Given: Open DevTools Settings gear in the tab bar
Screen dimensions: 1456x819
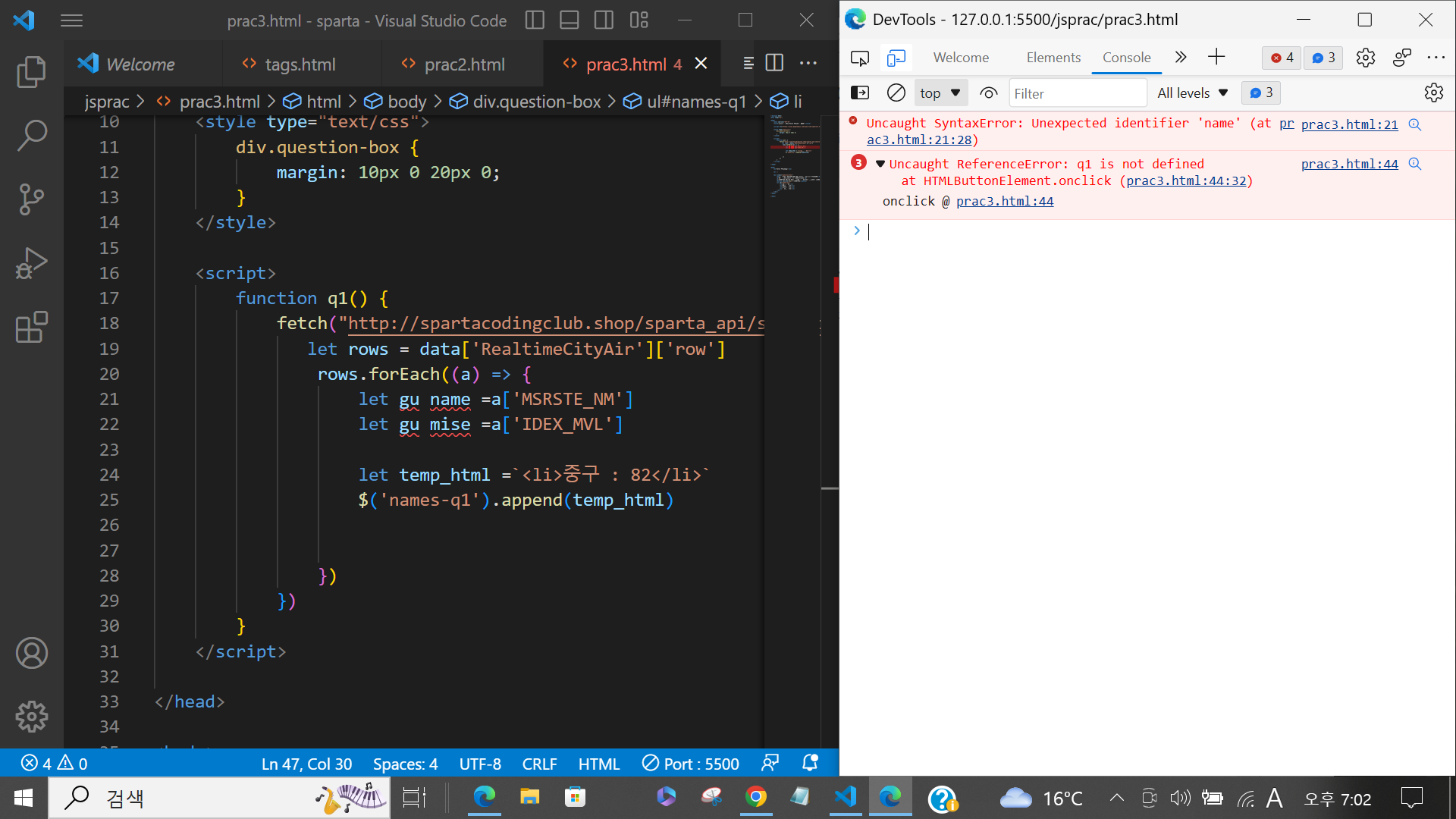Looking at the screenshot, I should [x=1366, y=58].
